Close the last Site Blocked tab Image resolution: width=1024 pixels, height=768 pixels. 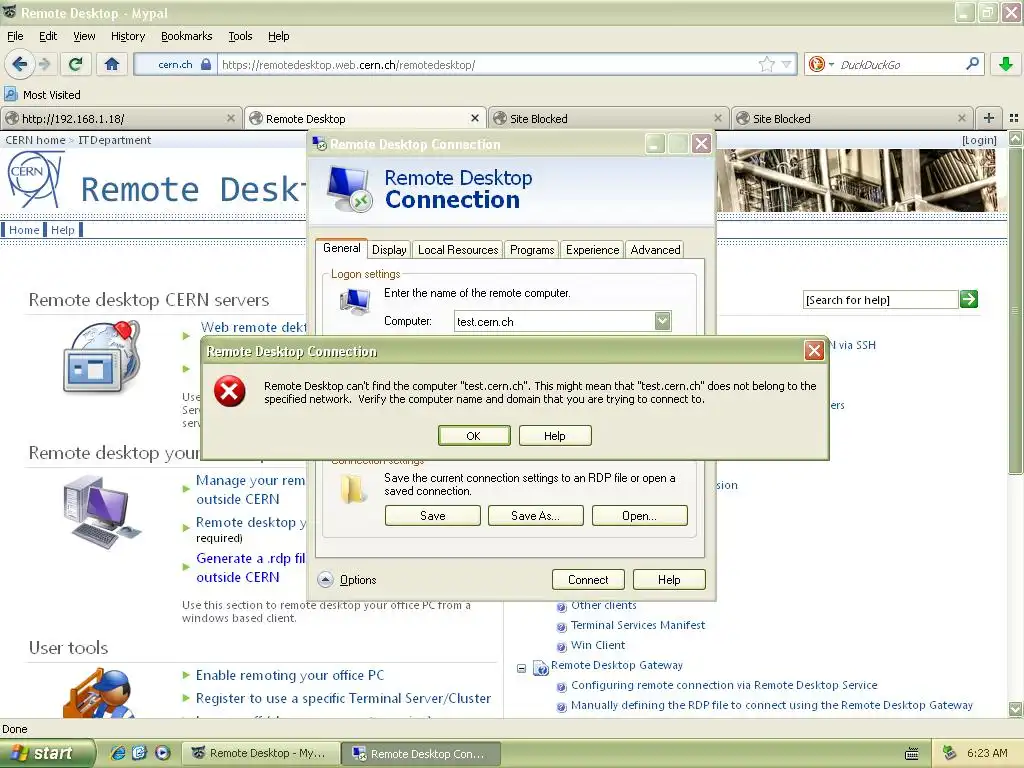pos(961,118)
